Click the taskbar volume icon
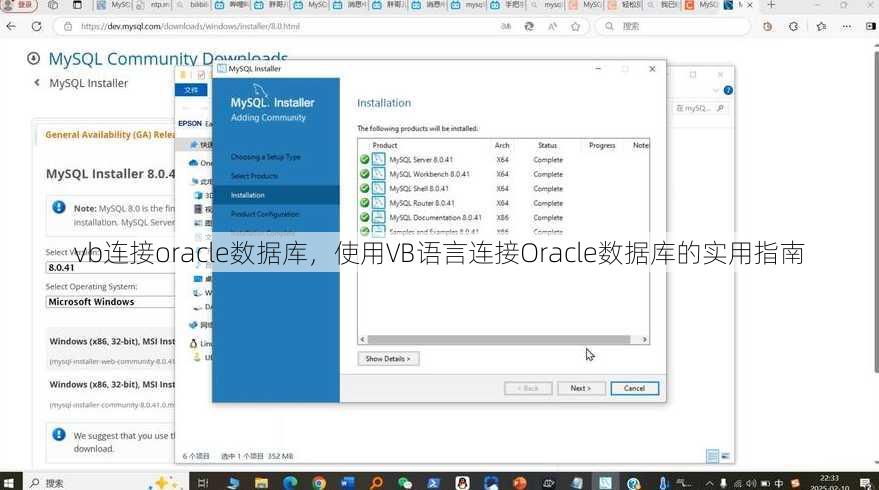Image resolution: width=879 pixels, height=490 pixels. [751, 483]
